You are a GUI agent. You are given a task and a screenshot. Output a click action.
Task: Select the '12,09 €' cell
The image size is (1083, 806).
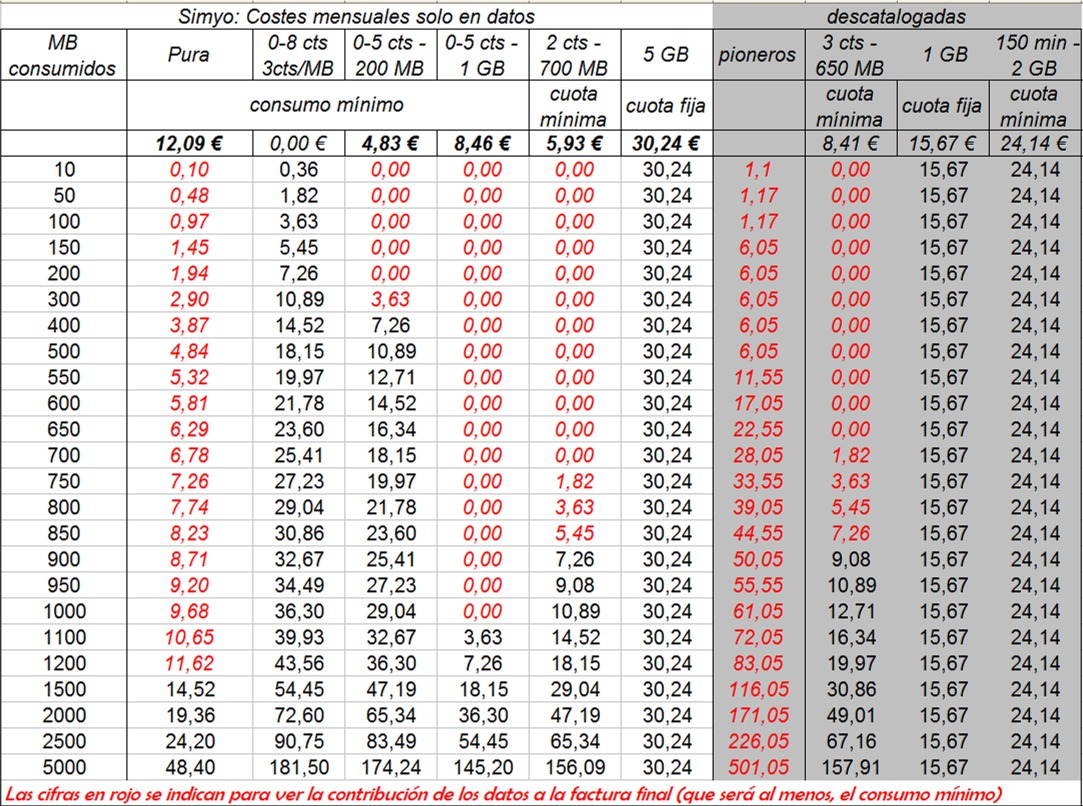(x=189, y=144)
